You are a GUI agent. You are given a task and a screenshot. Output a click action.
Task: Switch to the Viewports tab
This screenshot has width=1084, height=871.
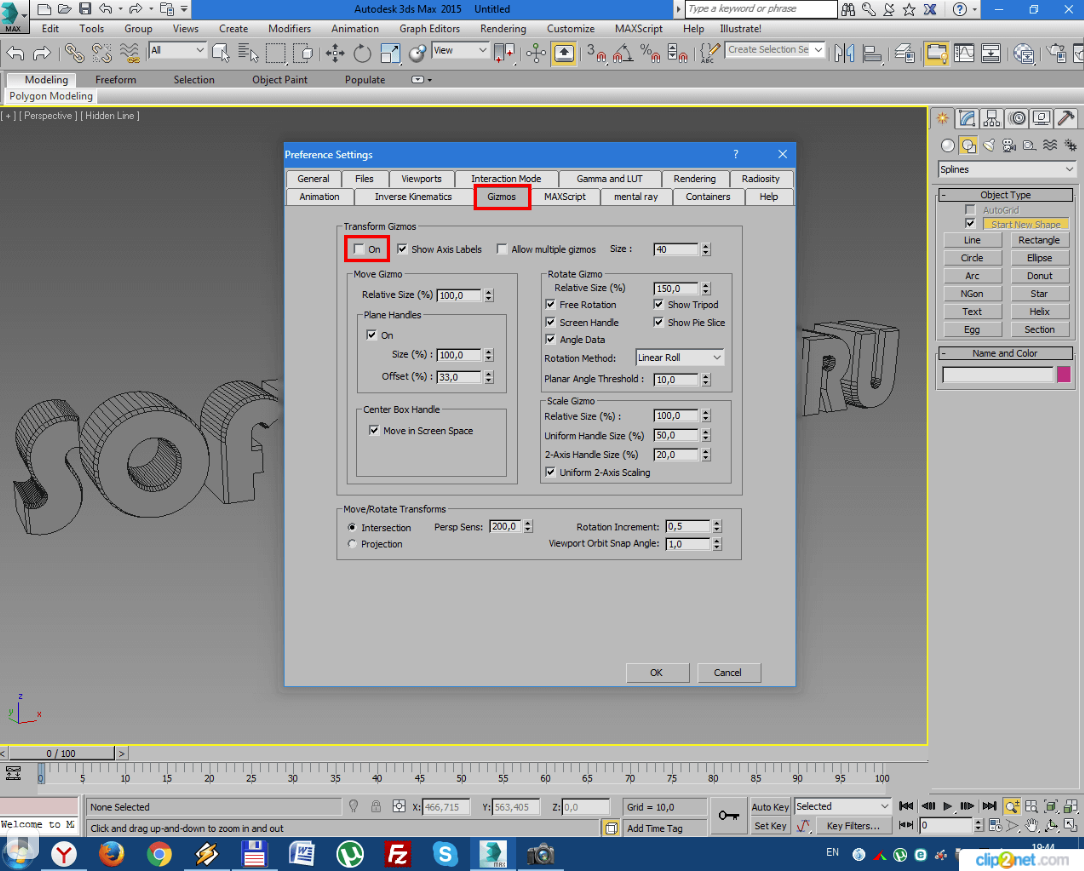tap(421, 178)
